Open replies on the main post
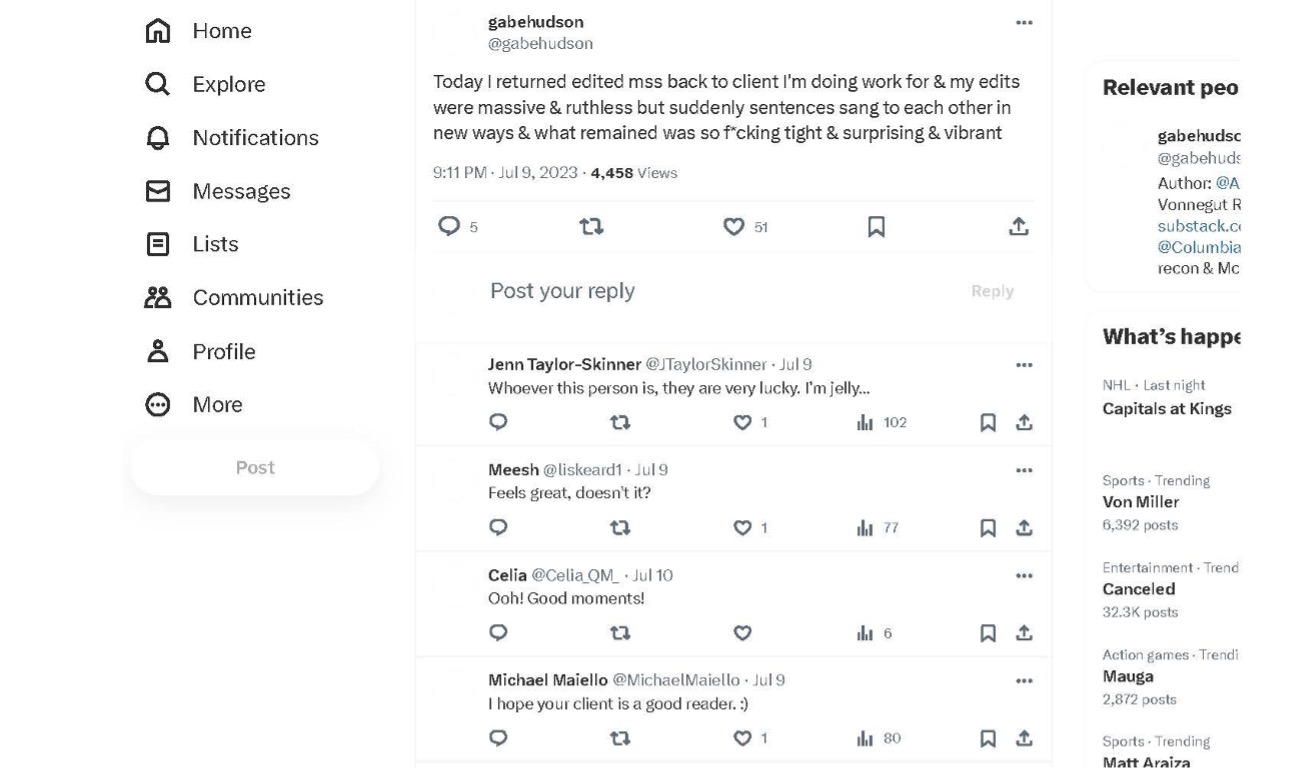Image resolution: width=1305 pixels, height=772 pixels. 449,227
